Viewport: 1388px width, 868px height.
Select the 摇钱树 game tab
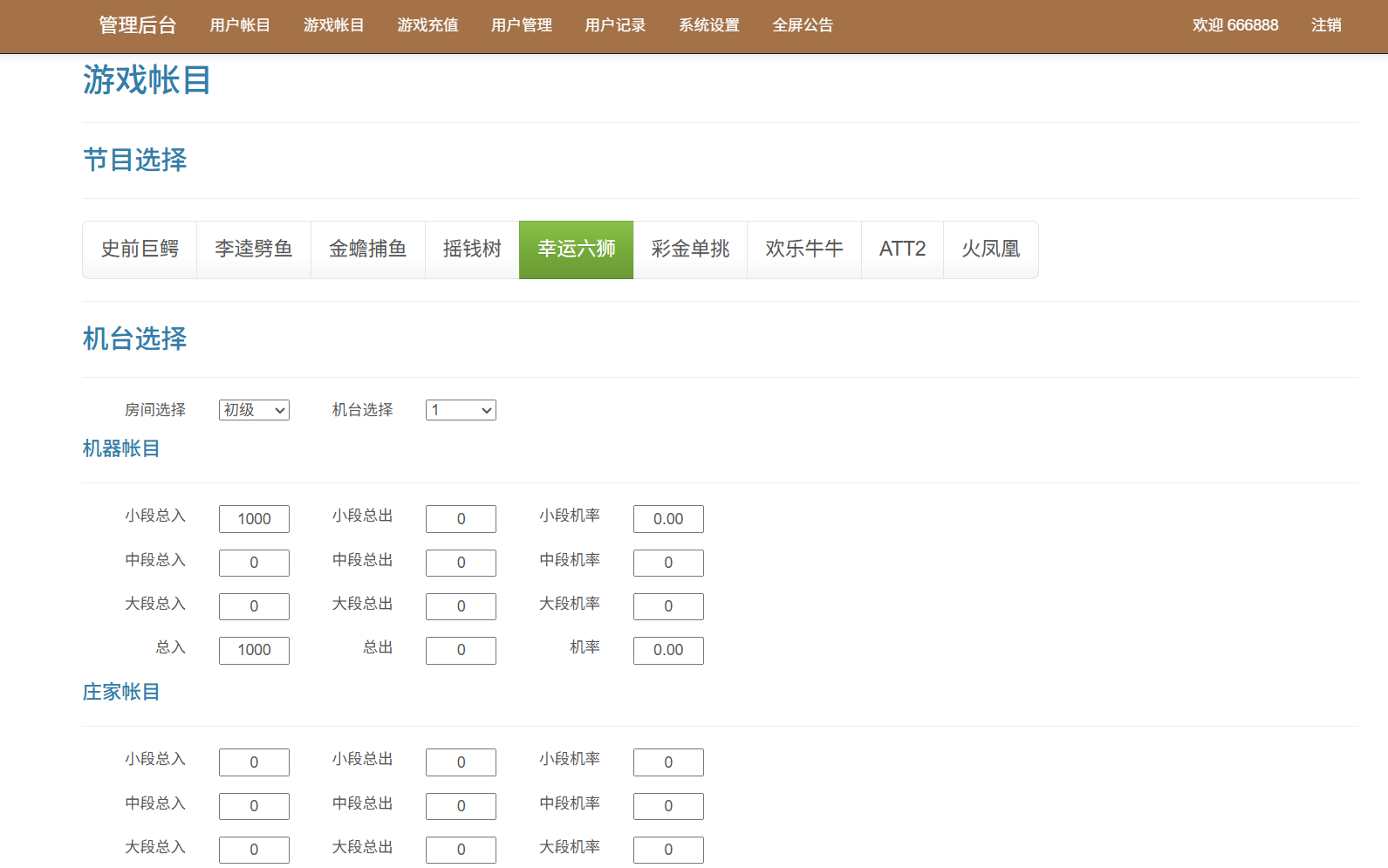pos(472,249)
